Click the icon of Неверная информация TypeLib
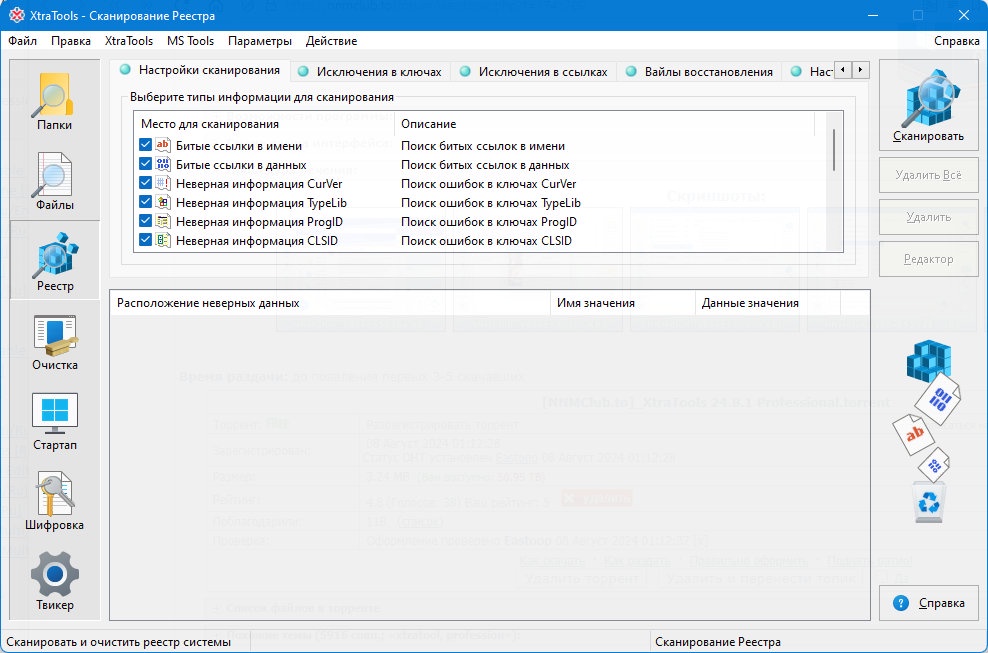Image resolution: width=988 pixels, height=653 pixels. [x=163, y=202]
